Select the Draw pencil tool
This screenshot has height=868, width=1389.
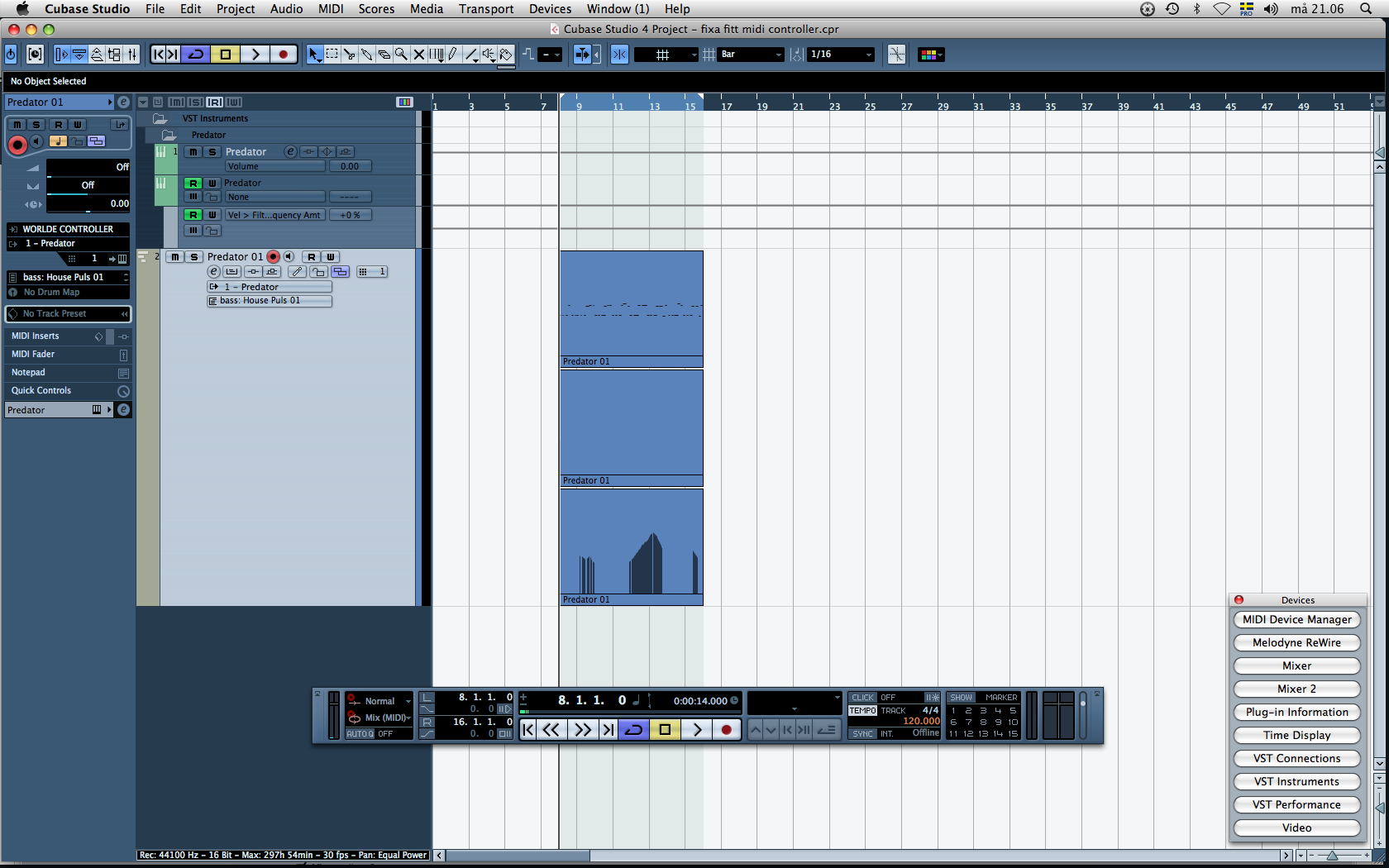click(x=453, y=55)
